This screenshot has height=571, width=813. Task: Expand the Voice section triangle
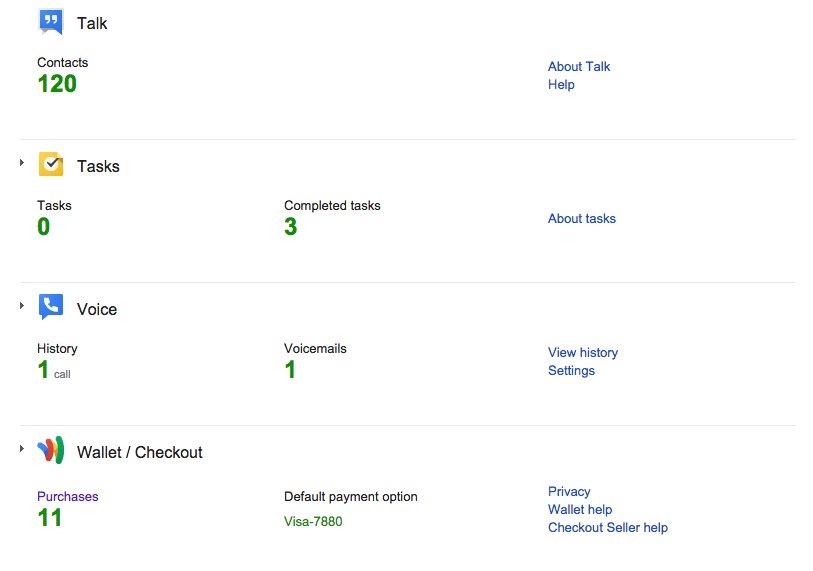[21, 305]
